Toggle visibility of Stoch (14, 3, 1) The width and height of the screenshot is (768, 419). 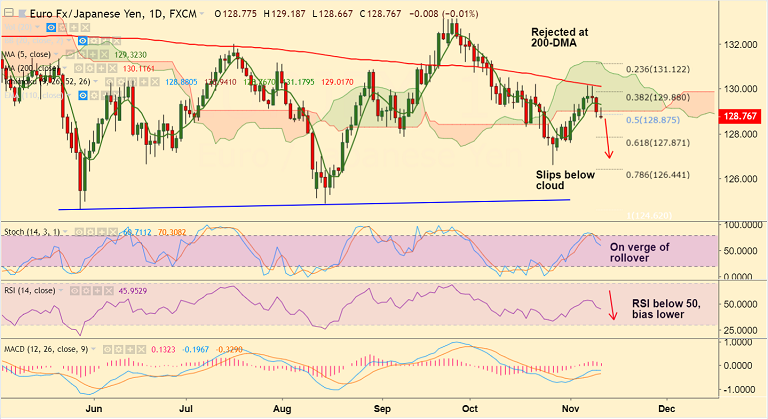click(79, 232)
